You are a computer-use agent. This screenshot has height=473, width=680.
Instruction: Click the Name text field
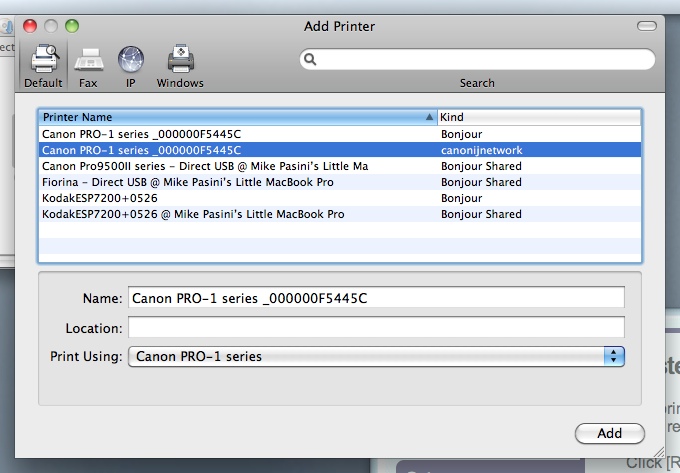[x=376, y=298]
